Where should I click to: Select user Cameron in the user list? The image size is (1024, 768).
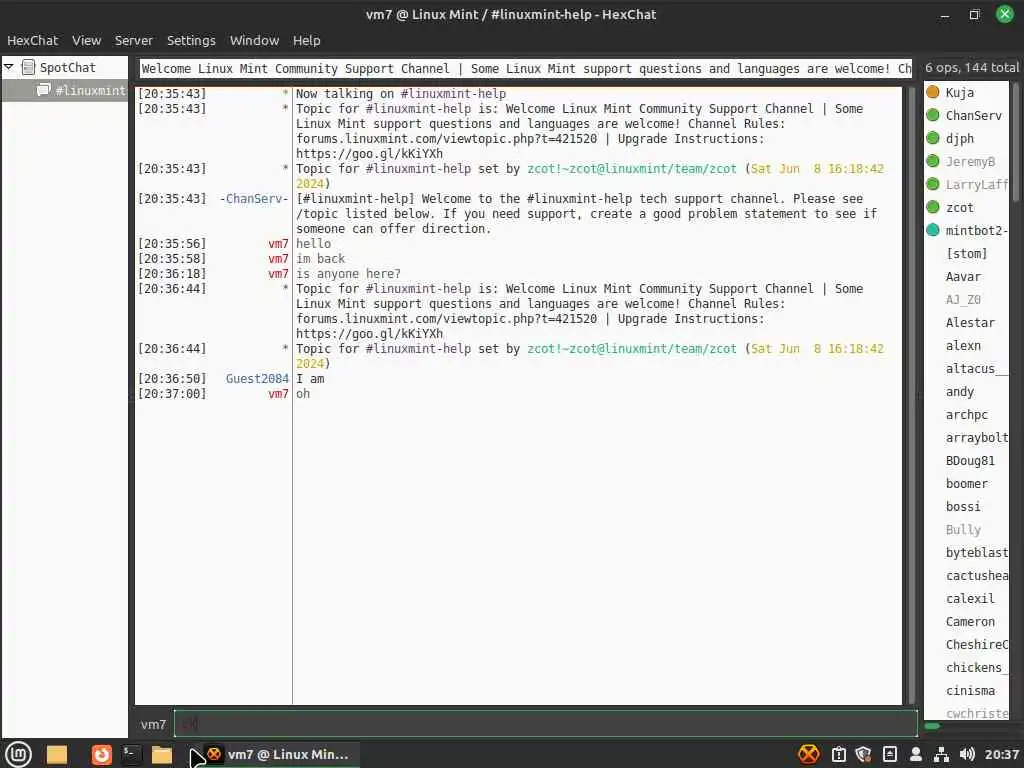(970, 622)
